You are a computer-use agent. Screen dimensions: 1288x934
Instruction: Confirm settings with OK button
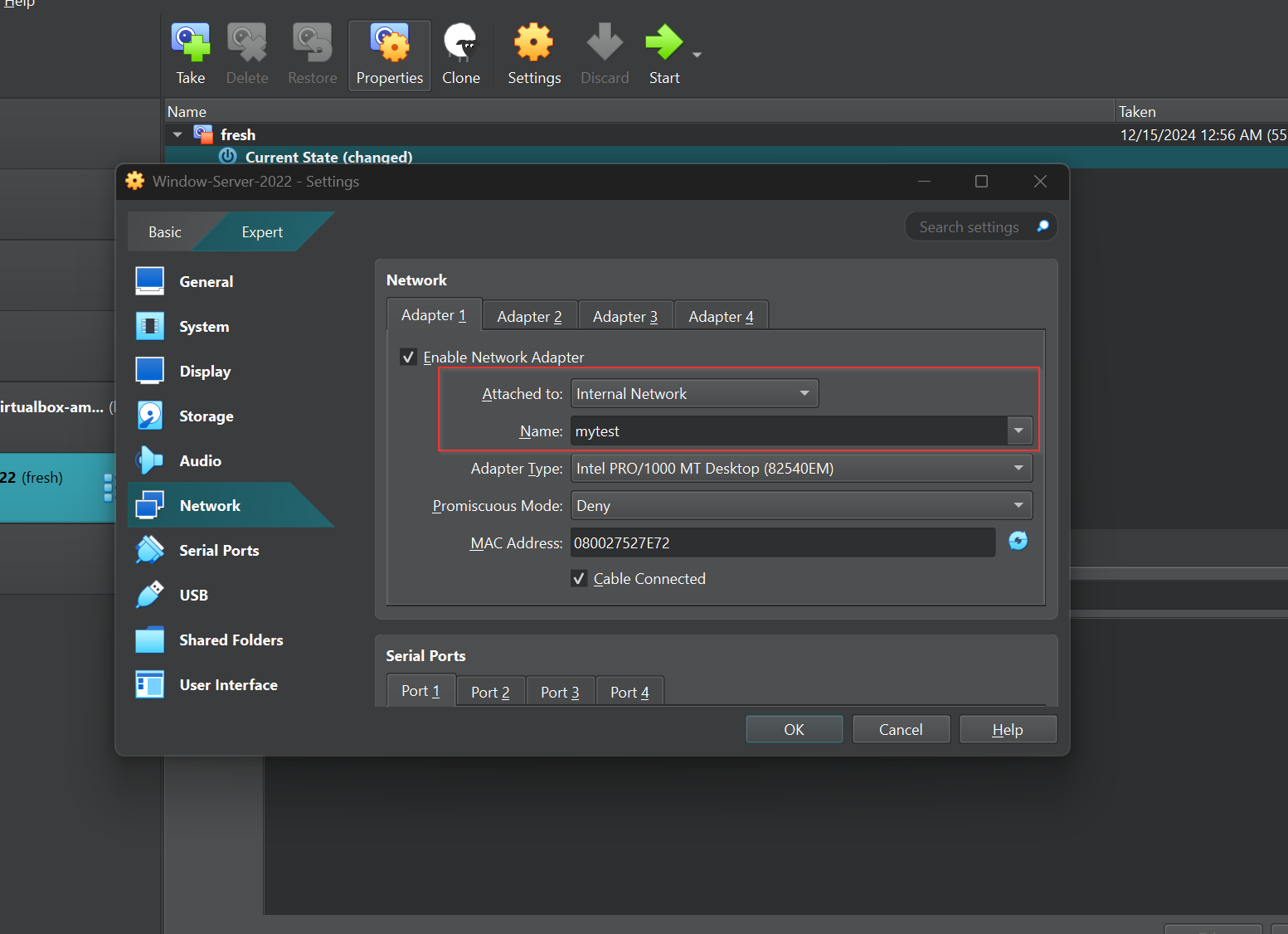coord(795,729)
